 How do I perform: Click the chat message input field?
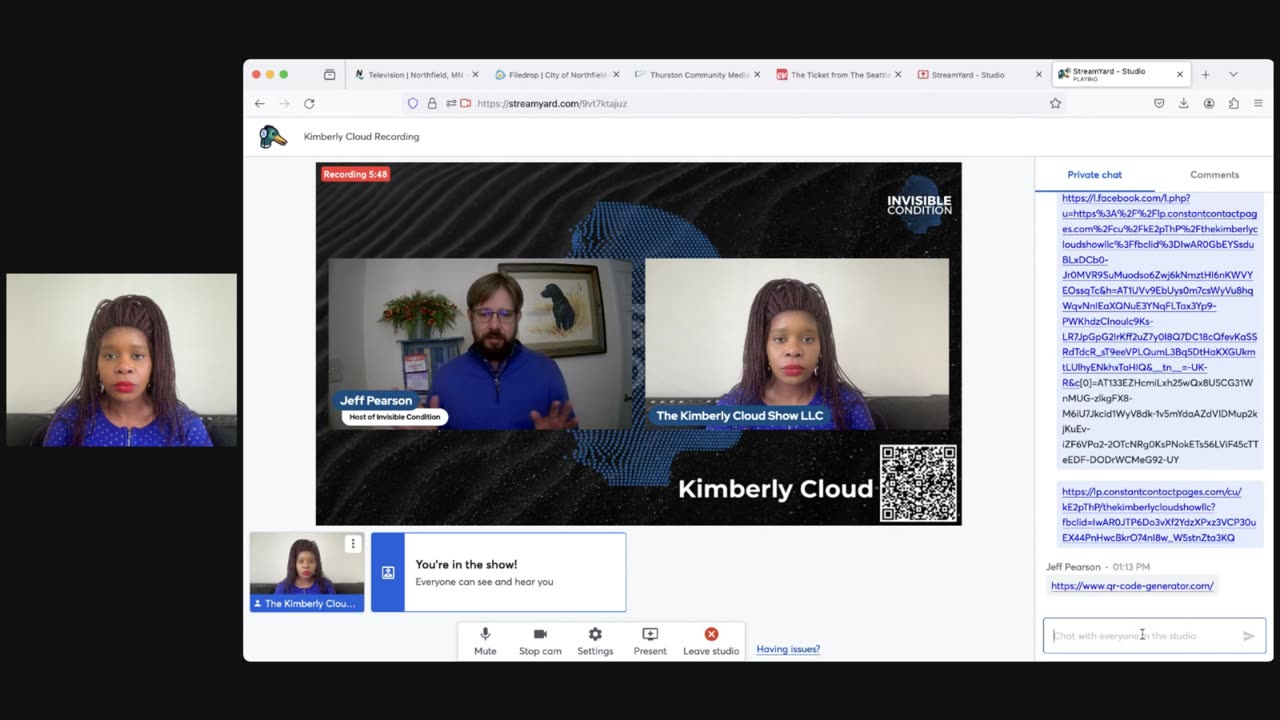point(1141,636)
